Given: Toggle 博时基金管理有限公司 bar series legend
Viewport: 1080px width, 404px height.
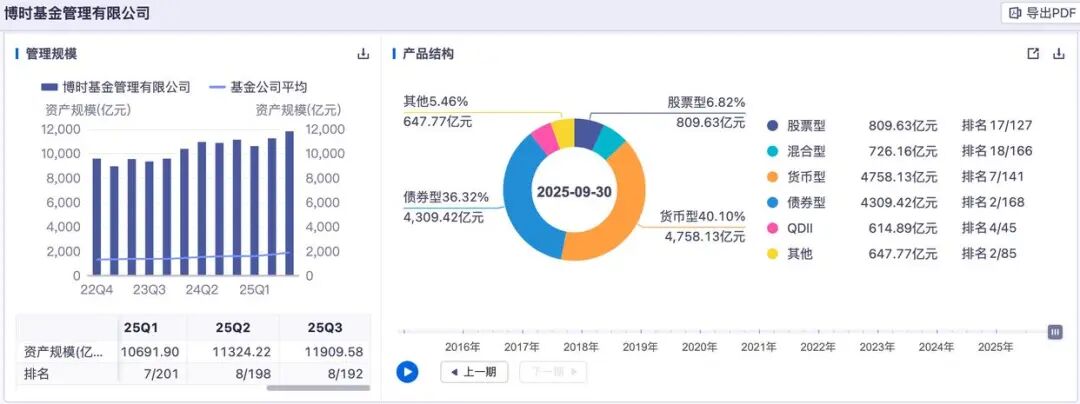Looking at the screenshot, I should 116,87.
